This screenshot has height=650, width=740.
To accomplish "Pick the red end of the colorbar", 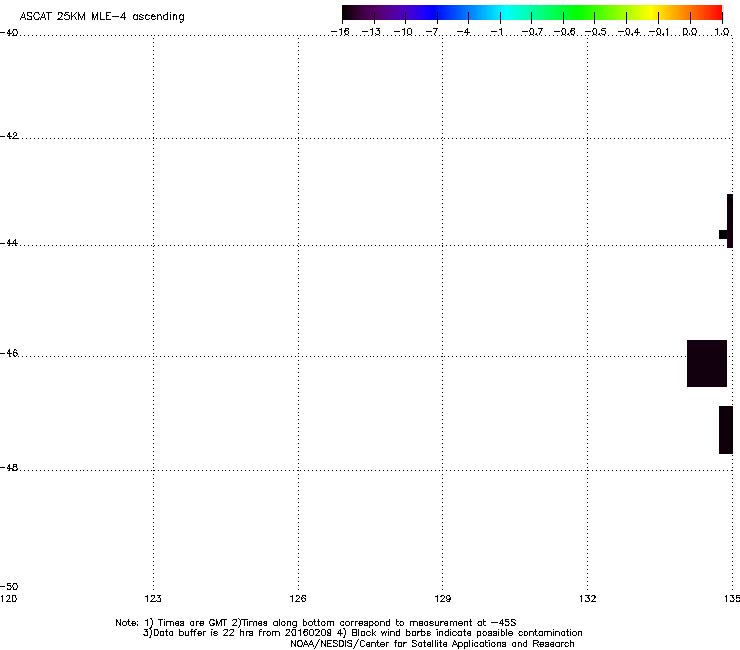I will tap(713, 12).
